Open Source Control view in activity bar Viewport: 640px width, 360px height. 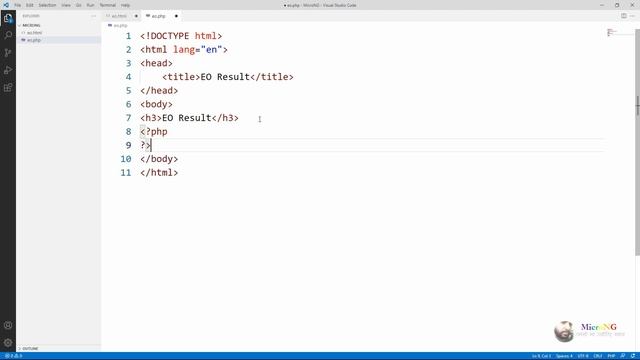(8, 53)
